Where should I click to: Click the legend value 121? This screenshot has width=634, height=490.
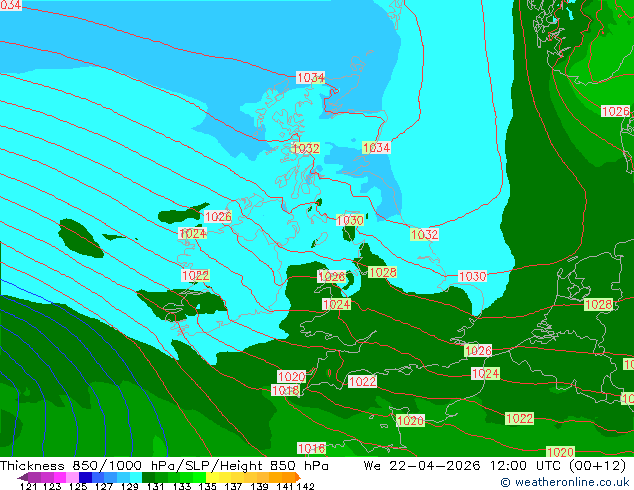pos(28,486)
